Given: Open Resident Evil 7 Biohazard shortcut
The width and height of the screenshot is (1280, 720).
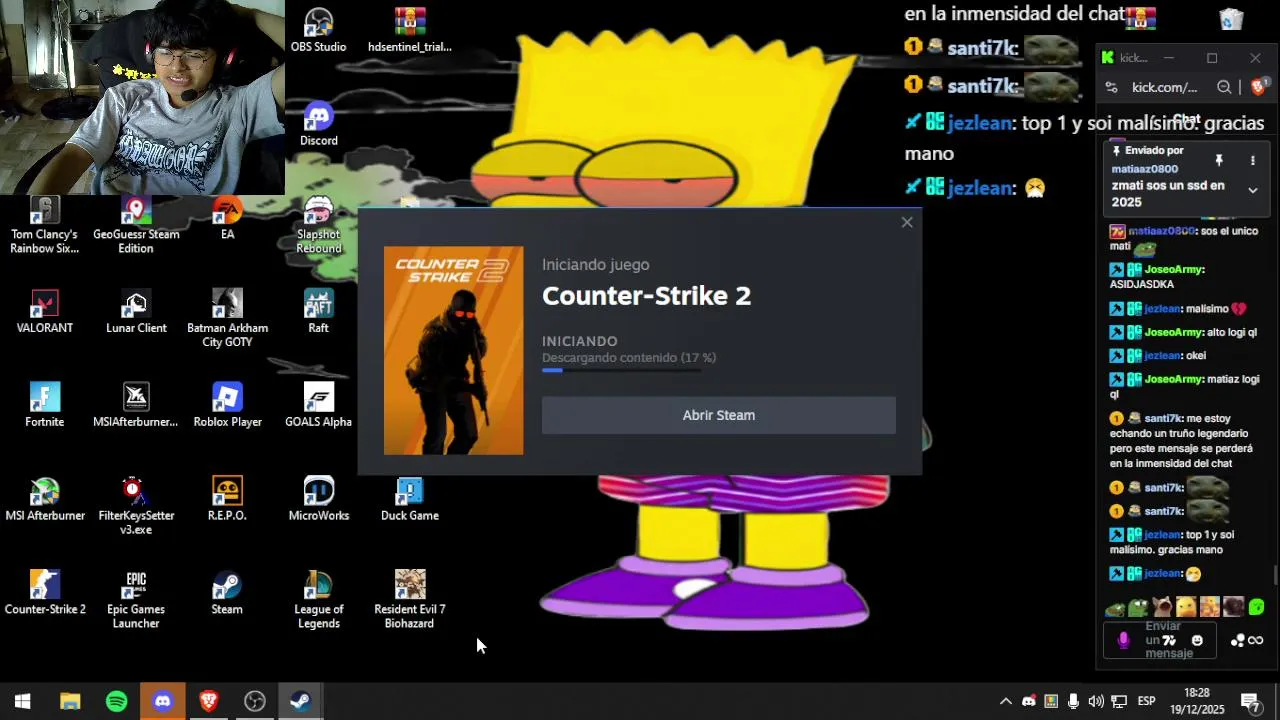Looking at the screenshot, I should click(410, 599).
